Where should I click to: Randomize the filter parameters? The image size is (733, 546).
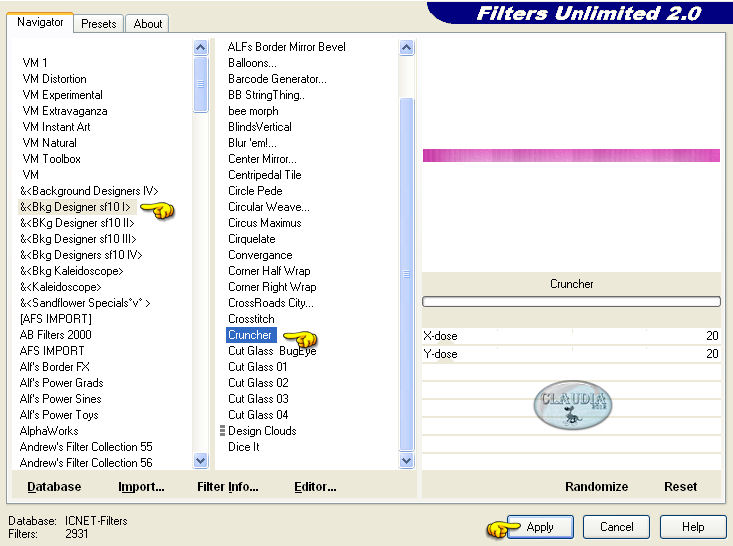pos(596,487)
